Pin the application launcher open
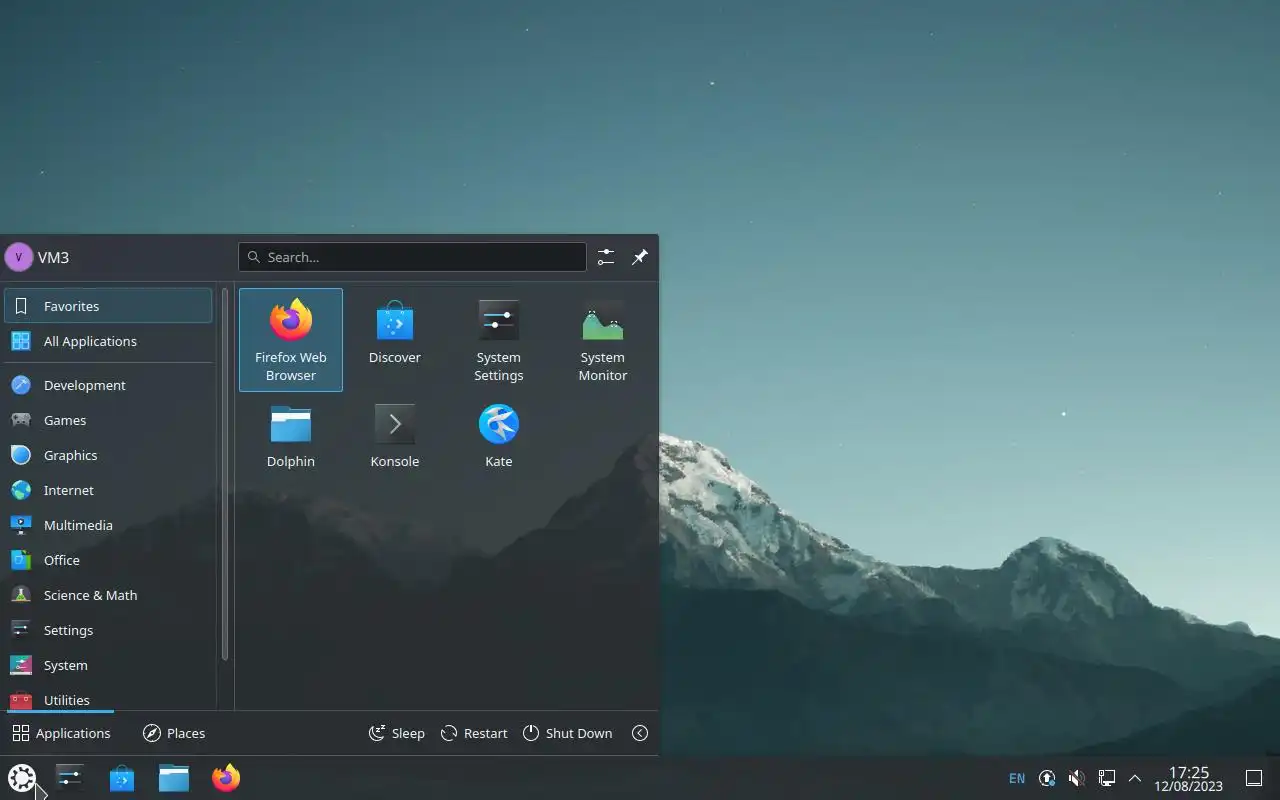Viewport: 1280px width, 800px height. click(x=640, y=257)
